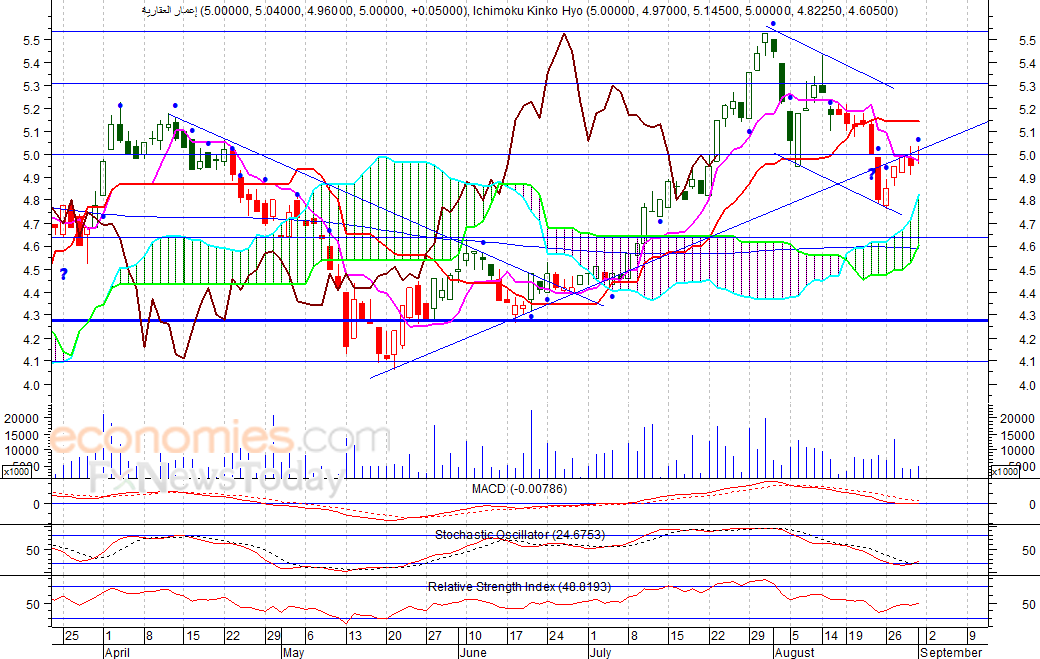Click date label 9 in September
Screen dimensions: 1040x659
point(972,636)
